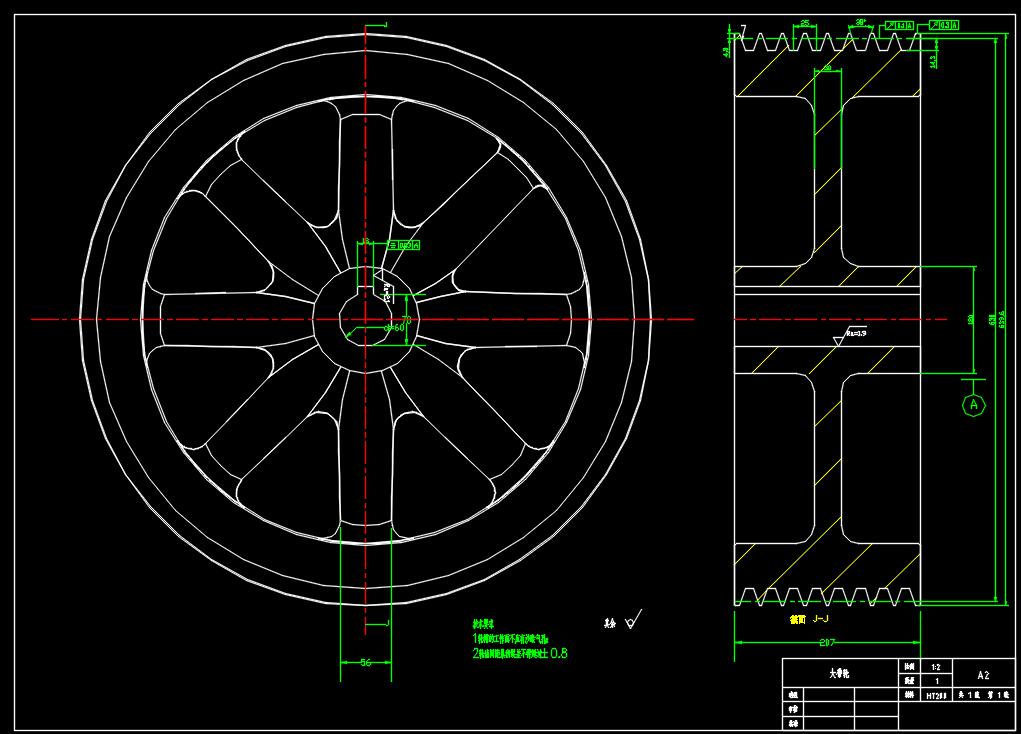Click the white 7 label at section top-left

(743, 30)
